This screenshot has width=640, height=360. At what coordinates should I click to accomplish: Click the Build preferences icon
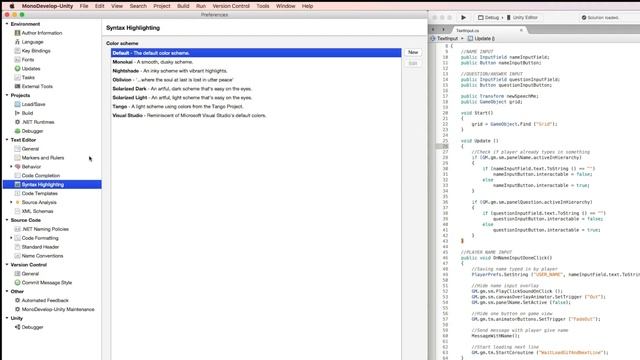[17, 113]
